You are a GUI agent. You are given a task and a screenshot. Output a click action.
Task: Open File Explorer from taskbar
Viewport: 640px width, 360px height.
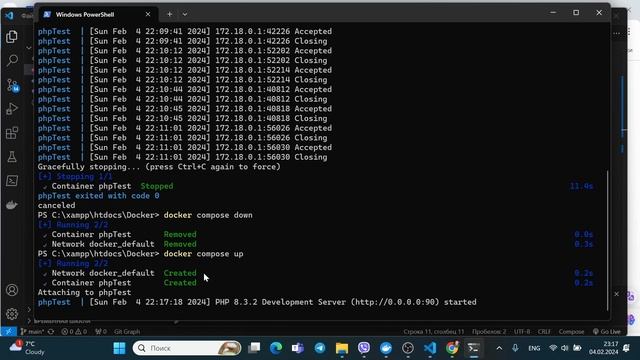point(342,348)
